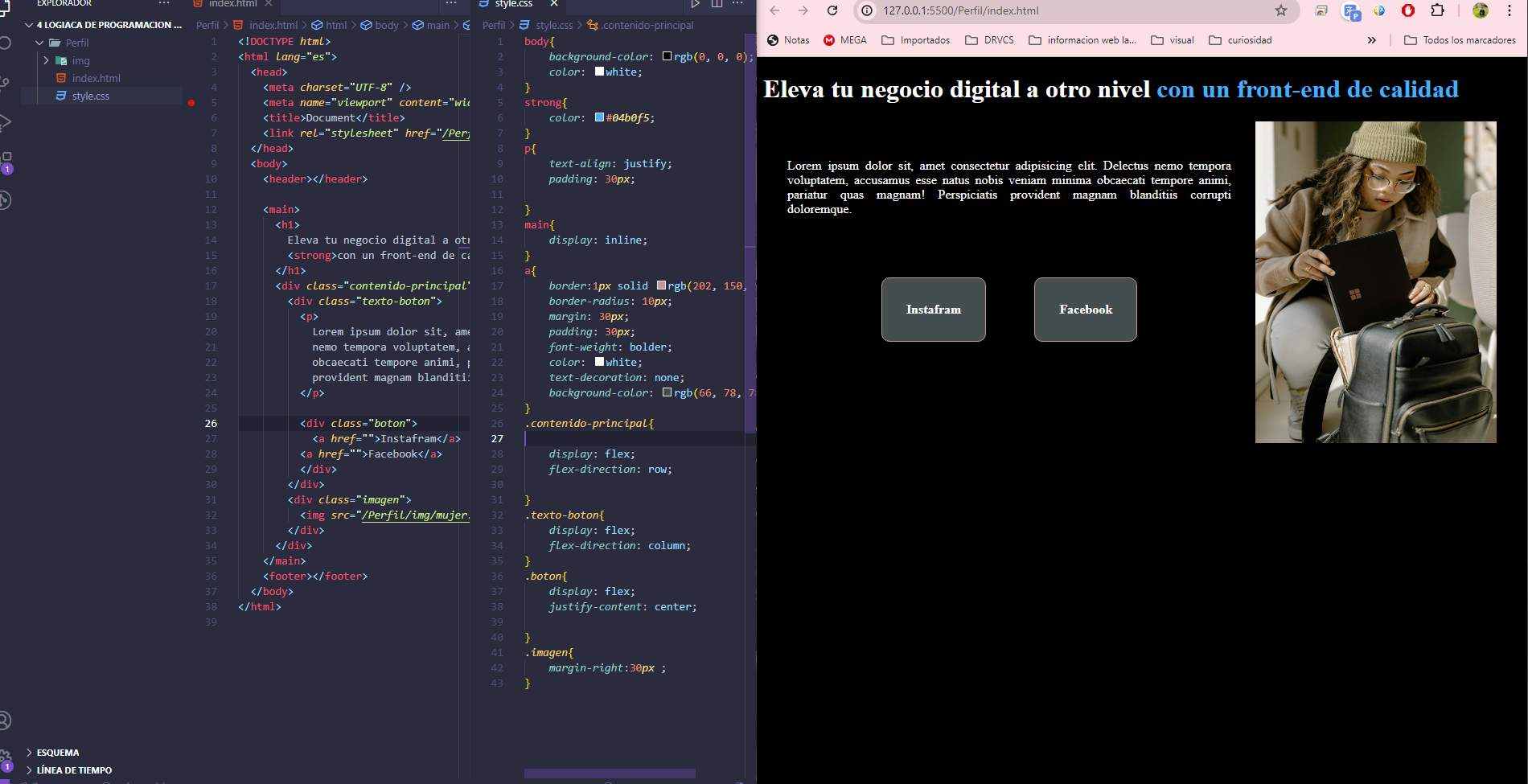Run code with the play icon in editor

coord(695,4)
